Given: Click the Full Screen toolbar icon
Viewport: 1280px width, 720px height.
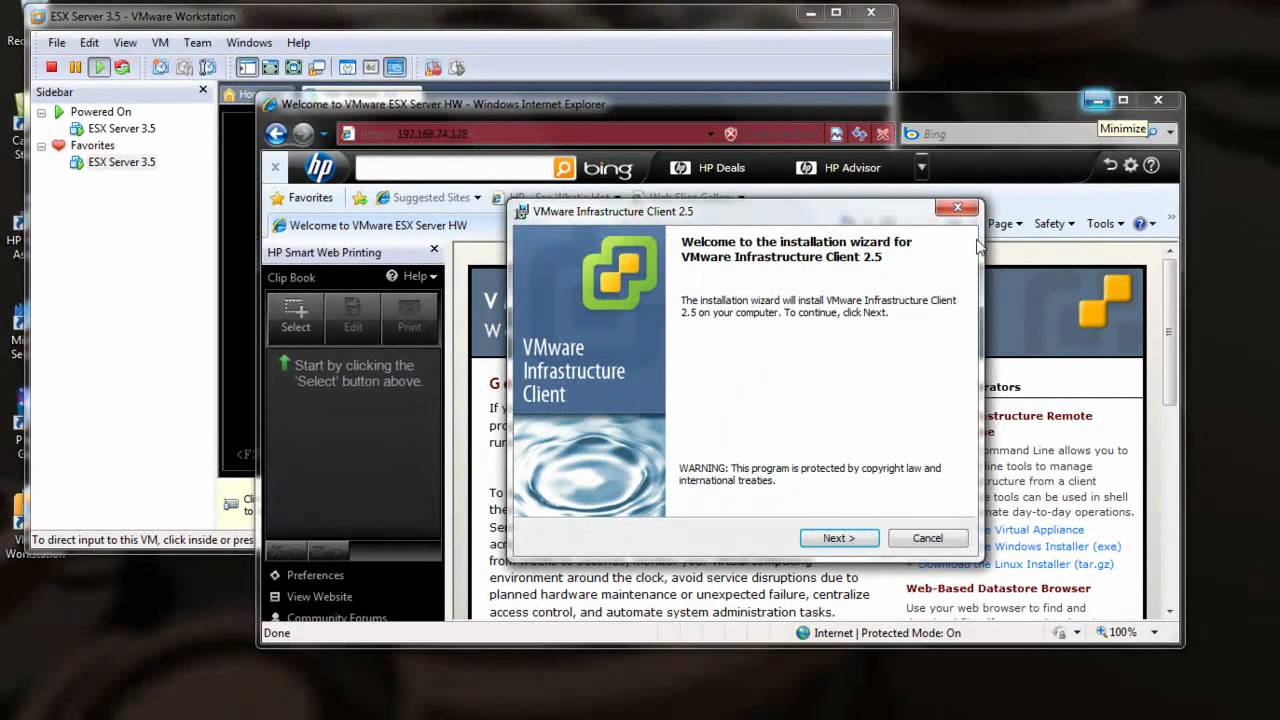Looking at the screenshot, I should click(x=293, y=68).
